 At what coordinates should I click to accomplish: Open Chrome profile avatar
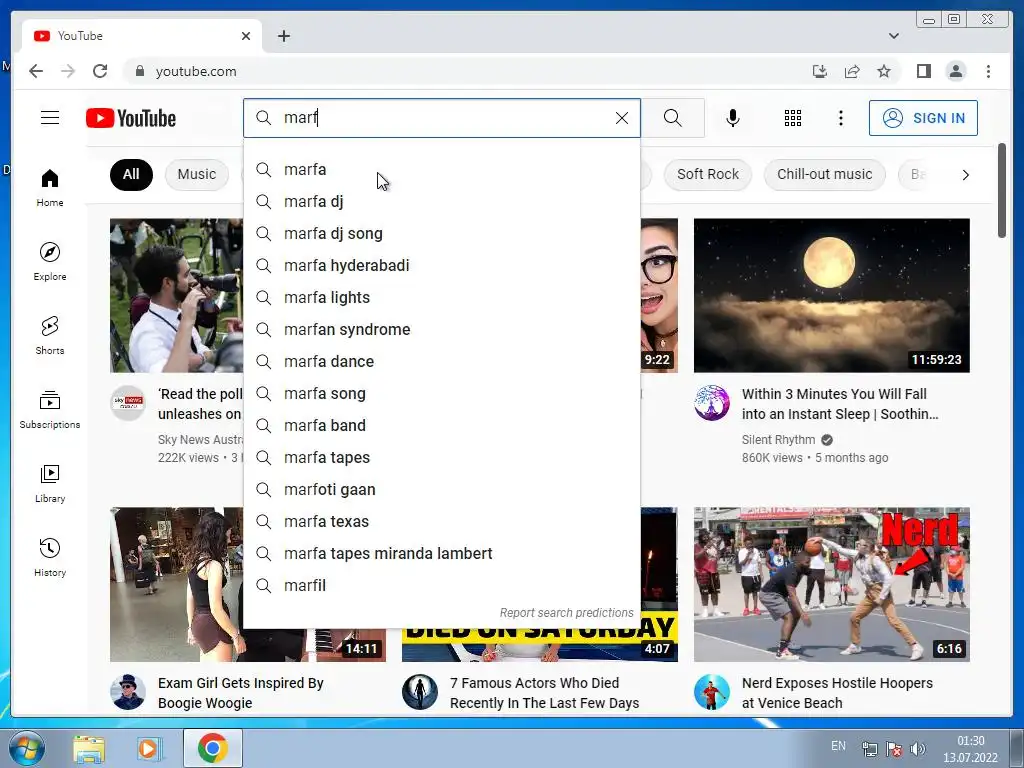(956, 71)
